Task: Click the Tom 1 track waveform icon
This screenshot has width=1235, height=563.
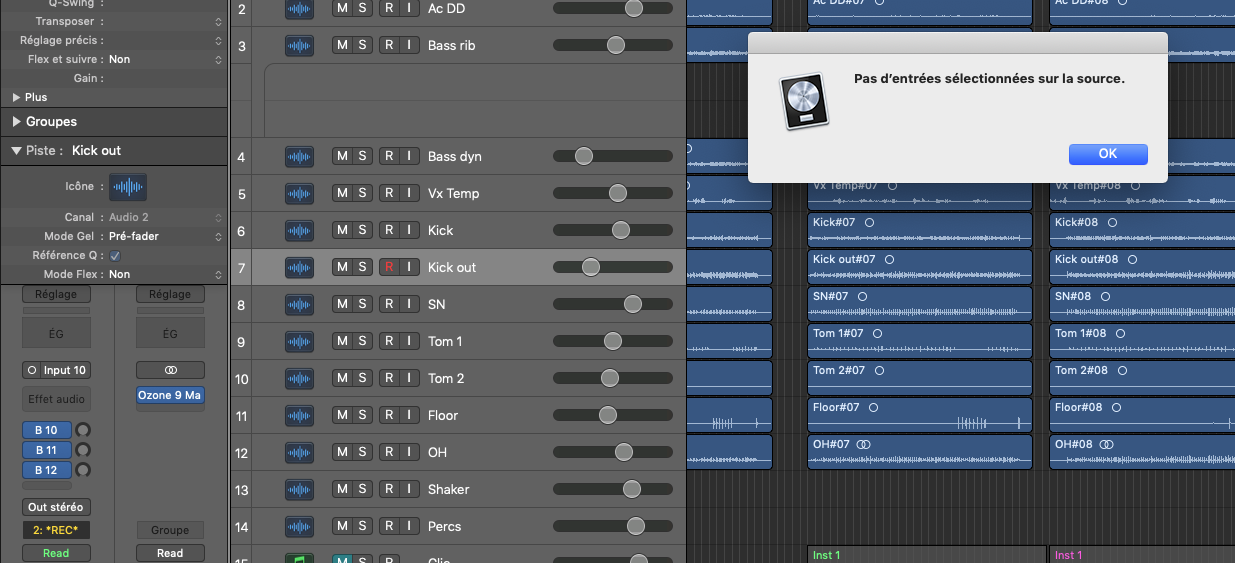Action: coord(299,341)
